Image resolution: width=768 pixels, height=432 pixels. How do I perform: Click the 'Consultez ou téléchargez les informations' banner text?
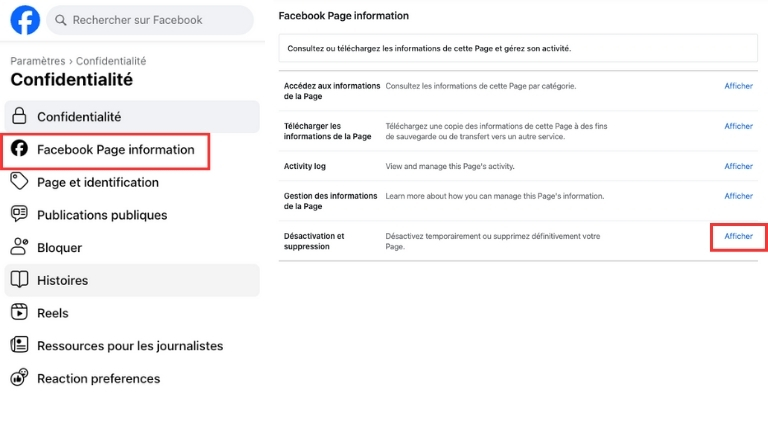(x=429, y=48)
